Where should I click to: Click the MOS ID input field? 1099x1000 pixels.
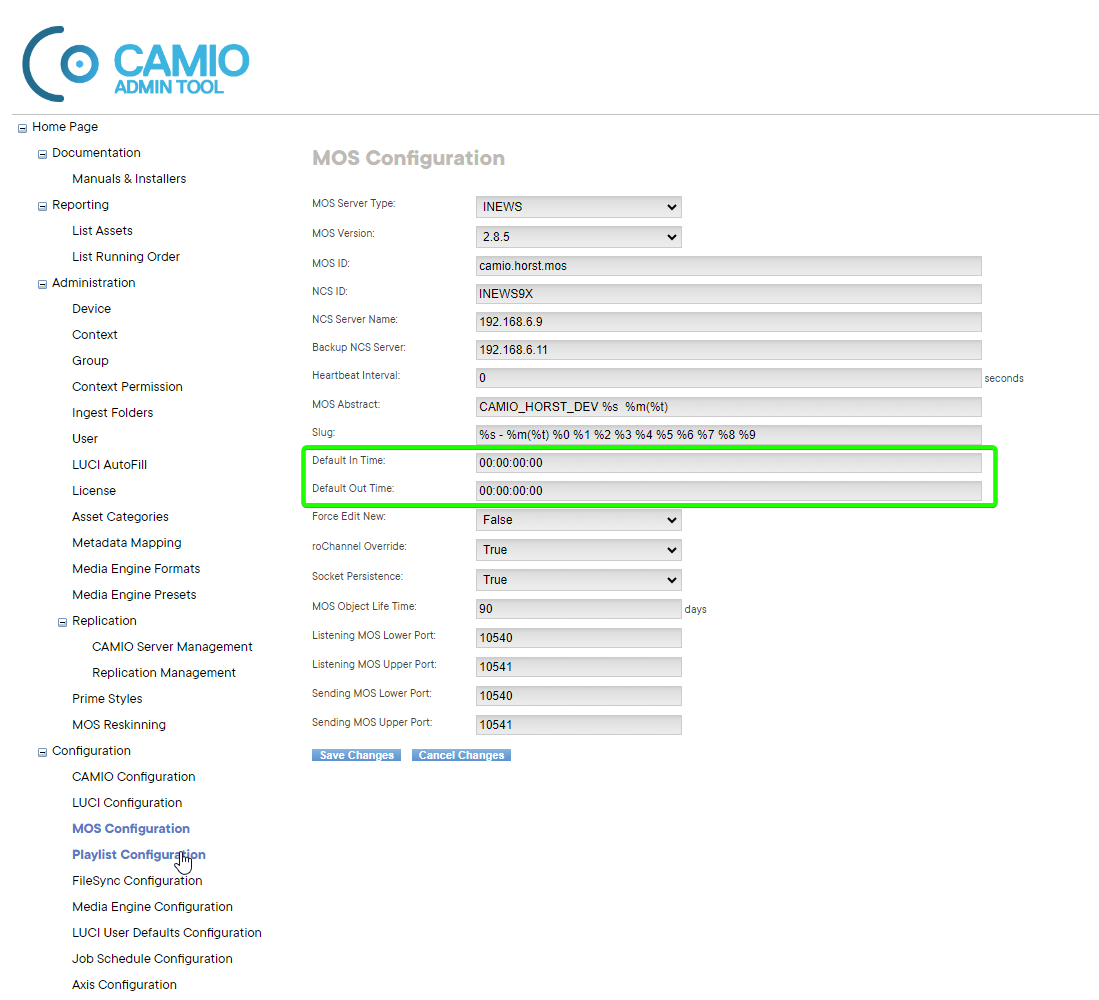(728, 266)
